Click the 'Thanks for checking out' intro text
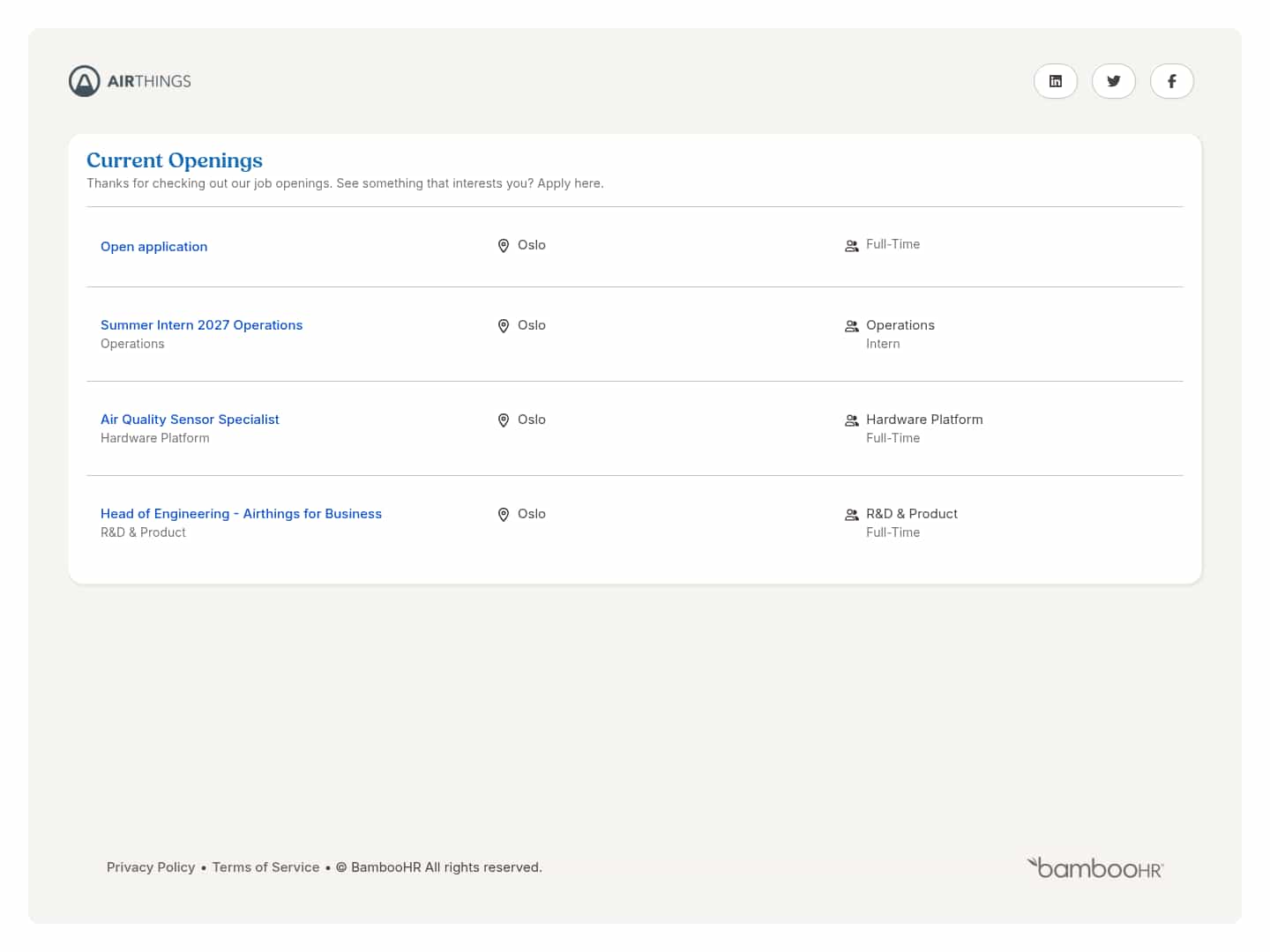 (x=345, y=183)
